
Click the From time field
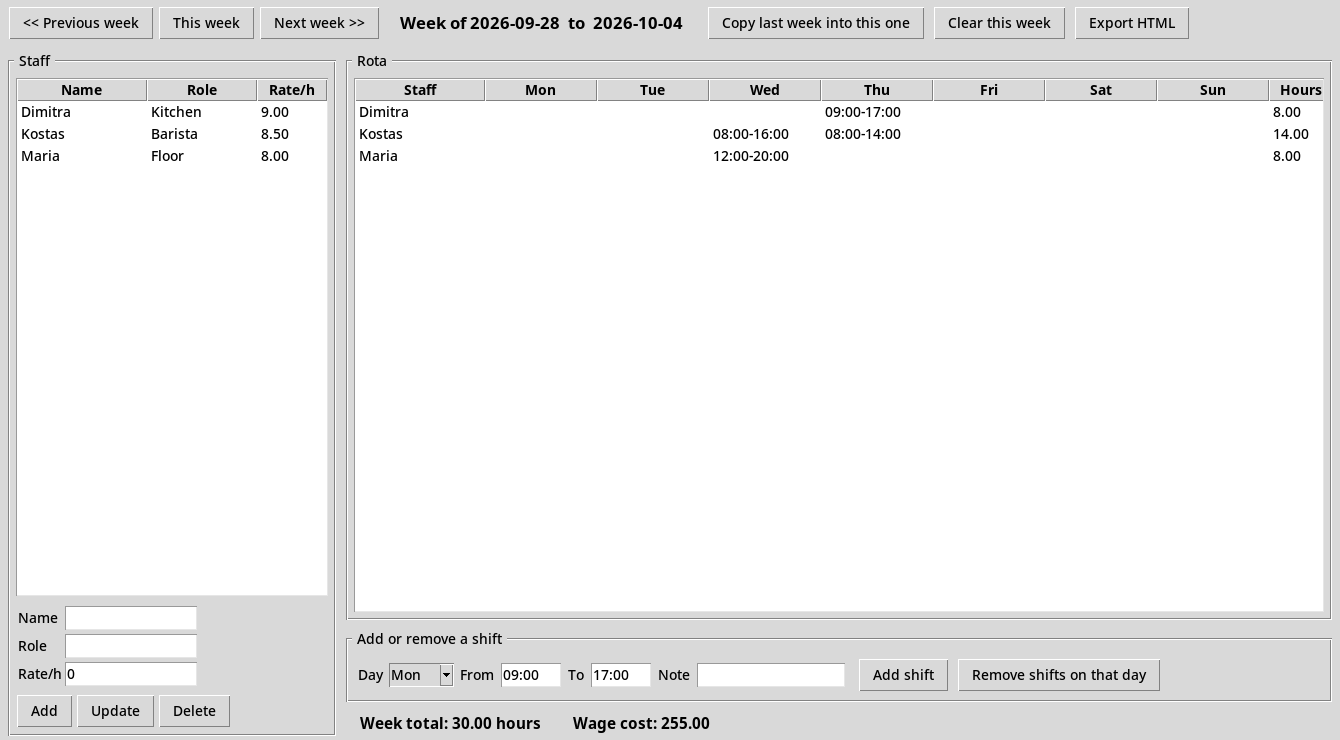pos(531,675)
